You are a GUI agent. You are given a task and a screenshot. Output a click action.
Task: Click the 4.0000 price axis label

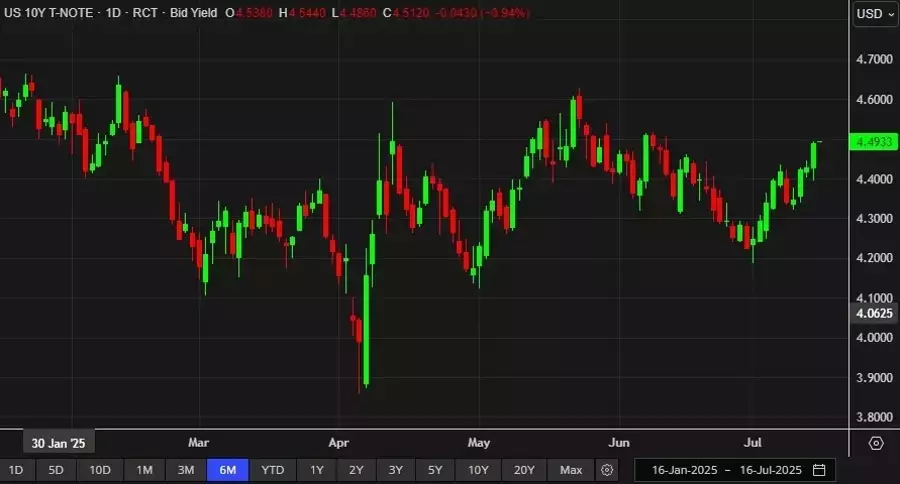(874, 338)
